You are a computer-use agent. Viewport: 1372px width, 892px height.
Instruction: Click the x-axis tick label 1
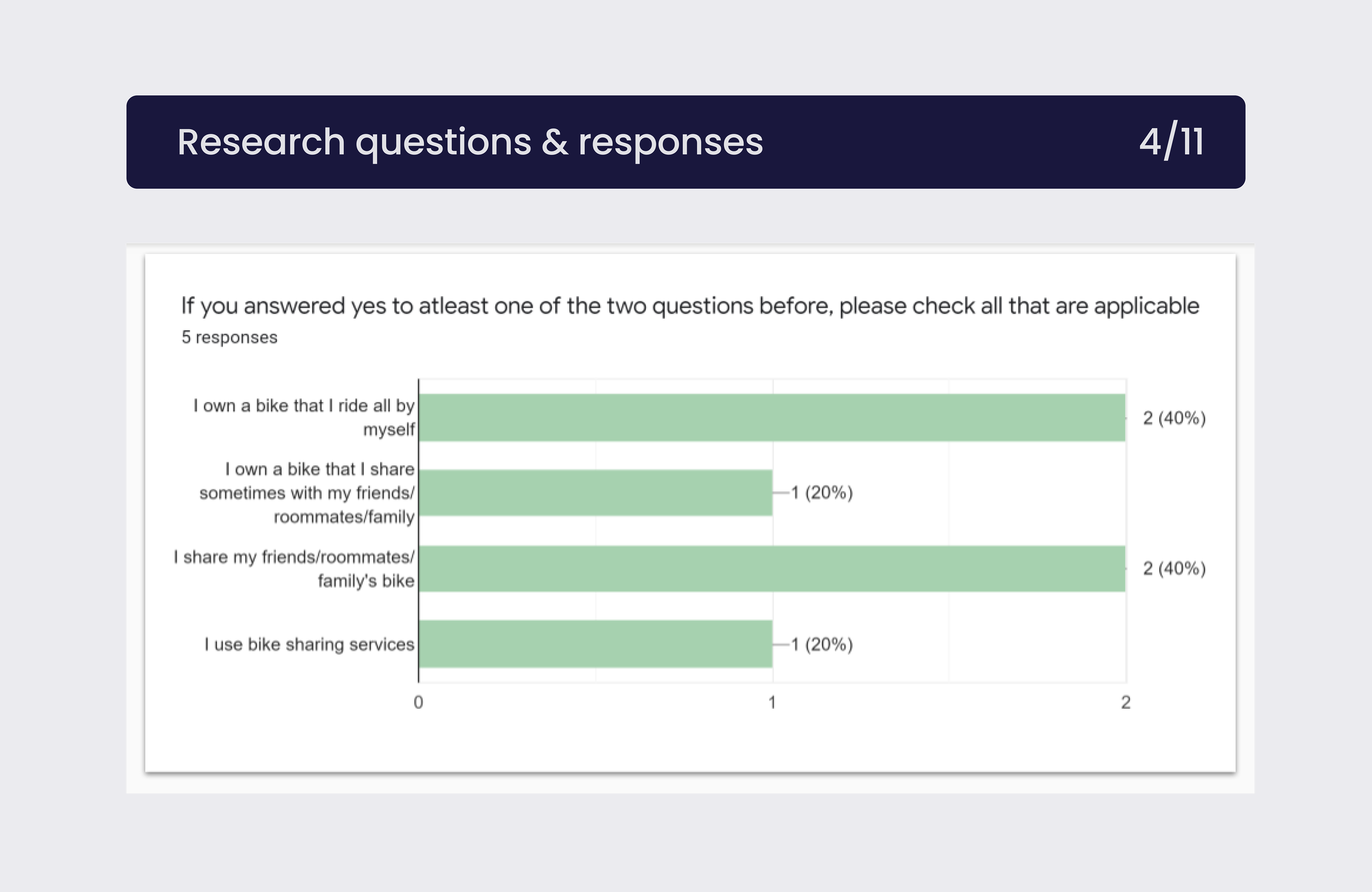(772, 702)
